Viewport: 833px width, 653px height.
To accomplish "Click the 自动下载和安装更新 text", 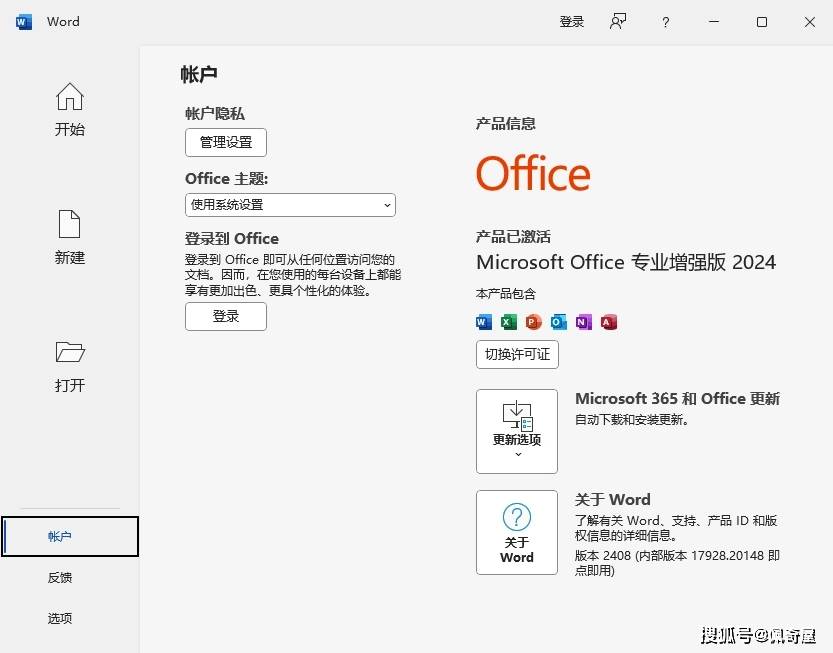I will click(632, 420).
